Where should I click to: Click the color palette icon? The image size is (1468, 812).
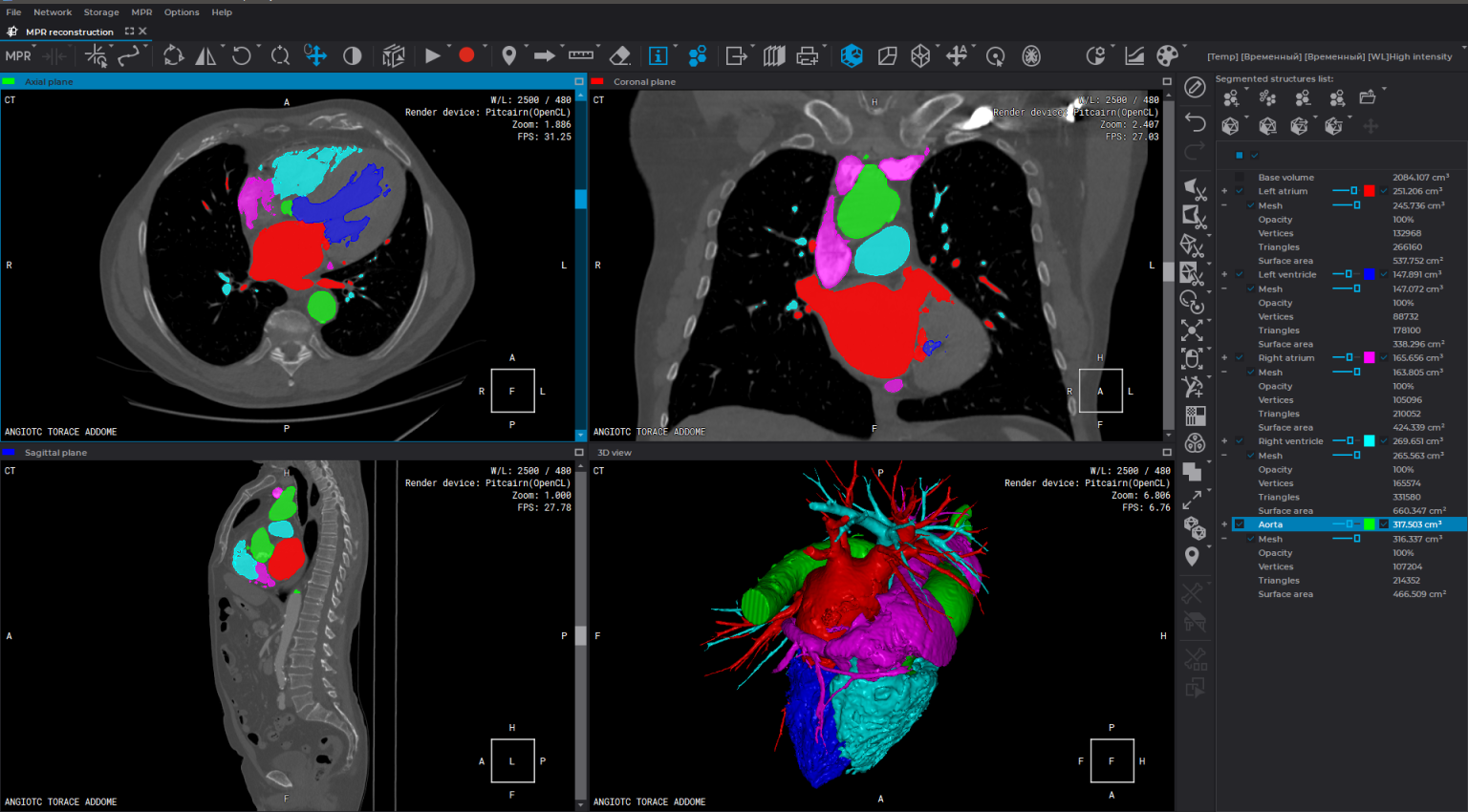[1167, 56]
